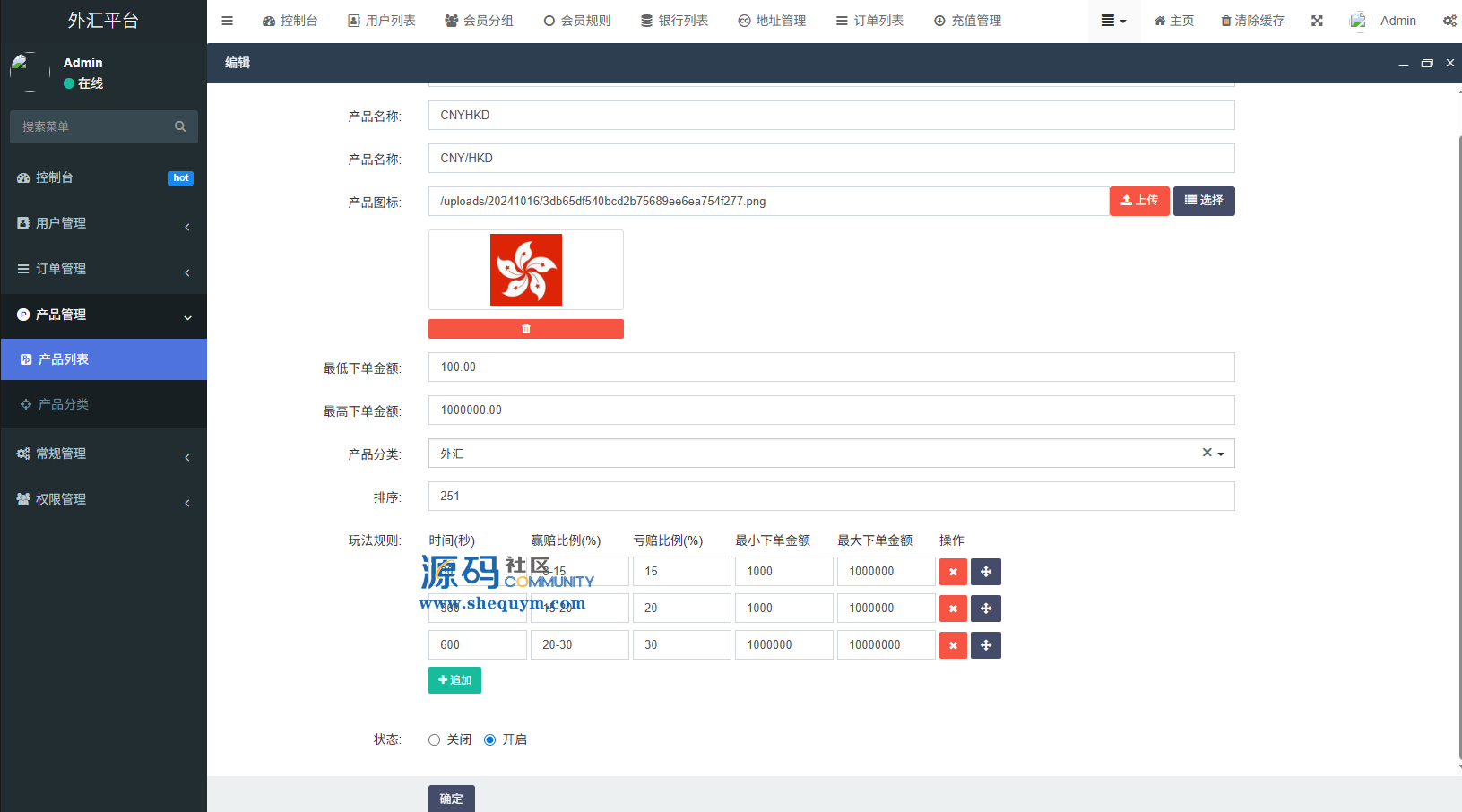Open 产品分类 in the sidebar
Viewport: 1462px width, 812px height.
63,404
